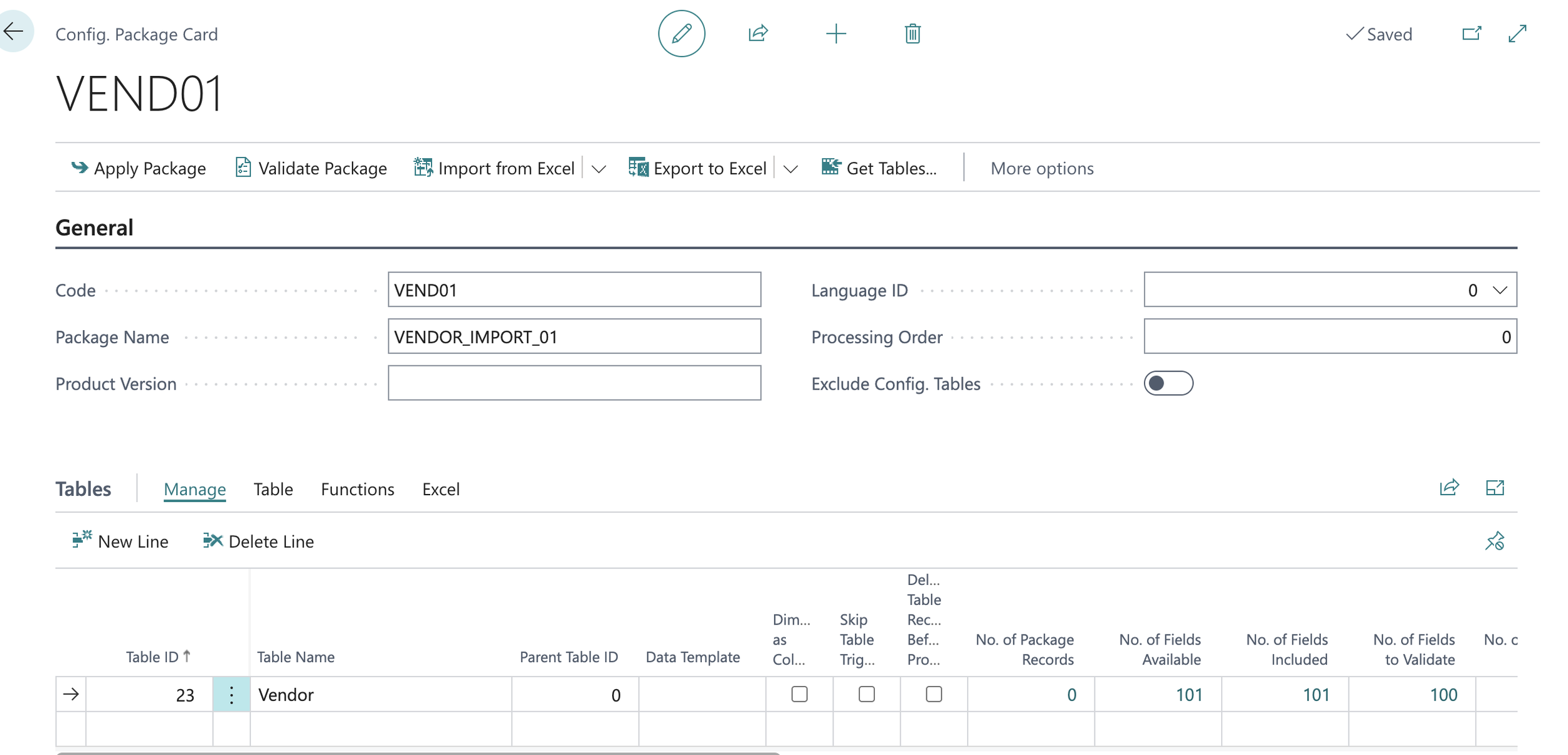The image size is (1568, 755).
Task: Click the Data Template column header
Action: pyautogui.click(x=692, y=656)
